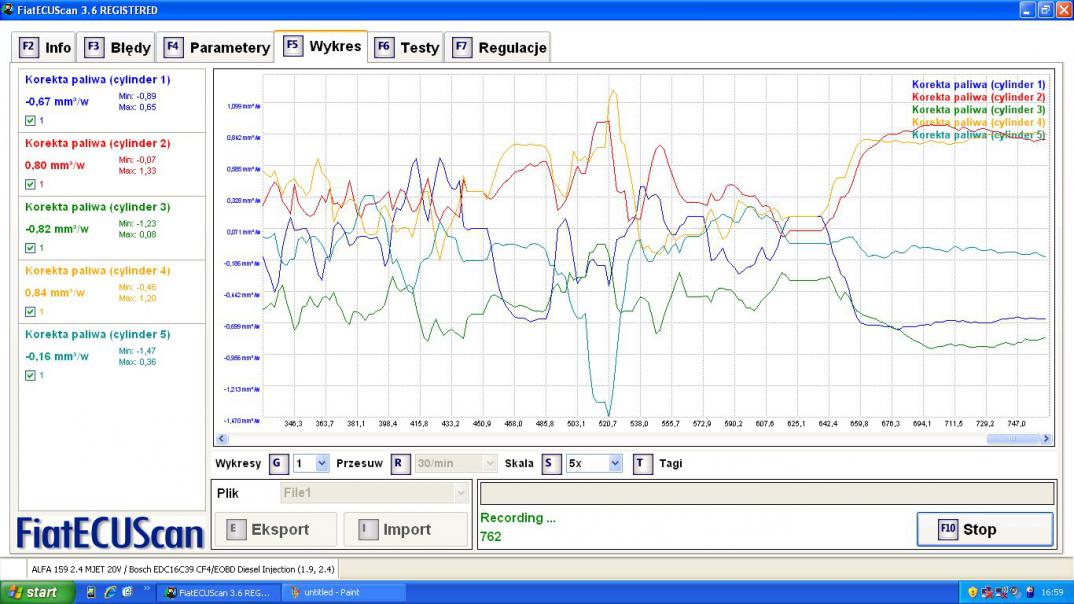Click the chart scrollbar right arrow
The width and height of the screenshot is (1074, 604).
[1046, 439]
